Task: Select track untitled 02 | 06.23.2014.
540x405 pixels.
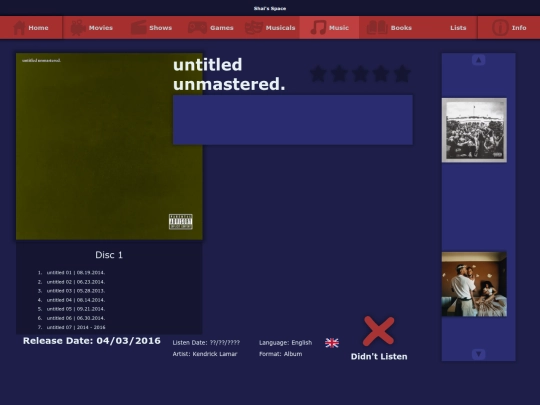Action: point(76,282)
